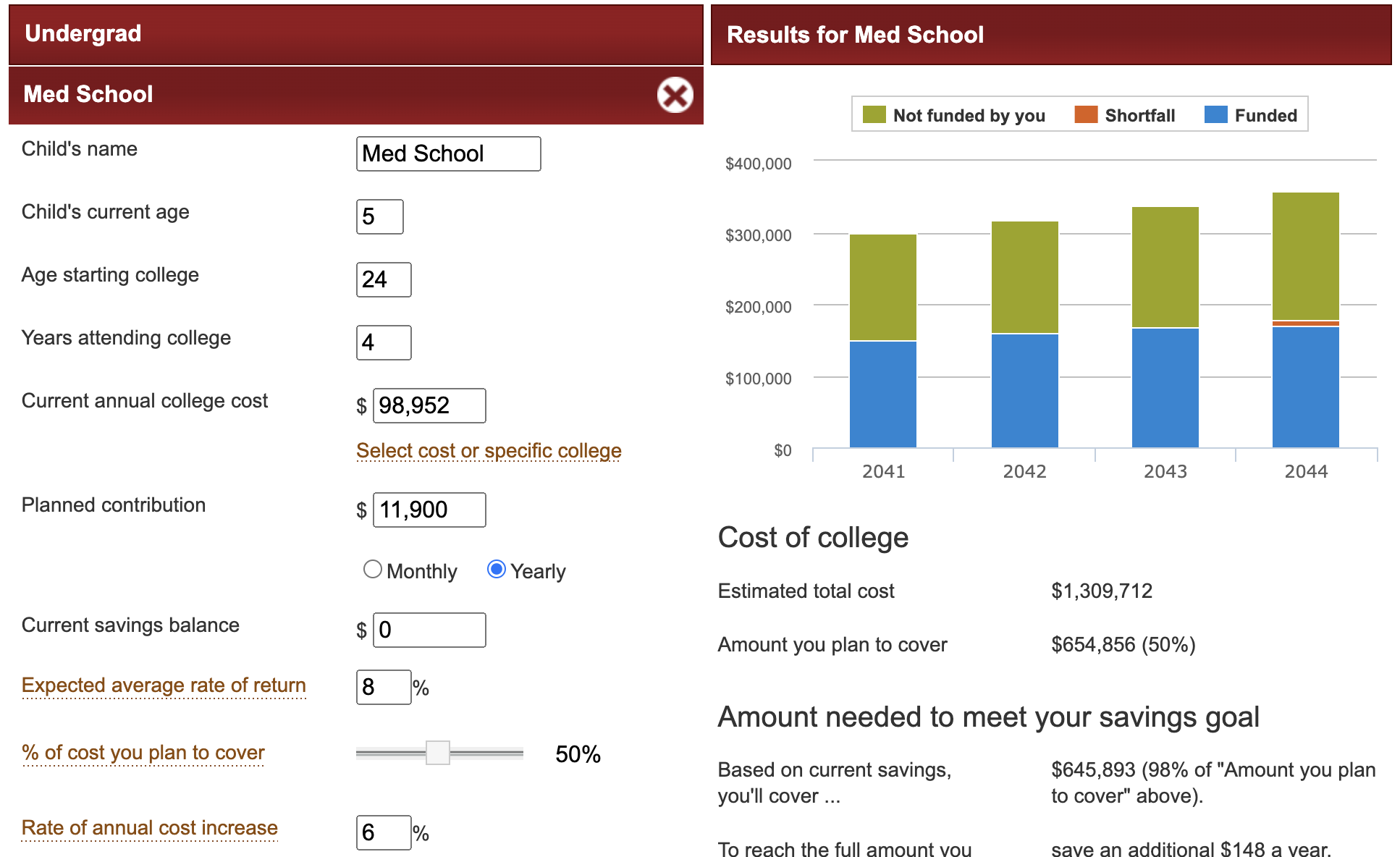1400x857 pixels.
Task: Click '% of cost you plan to cover' link
Action: pyautogui.click(x=143, y=753)
